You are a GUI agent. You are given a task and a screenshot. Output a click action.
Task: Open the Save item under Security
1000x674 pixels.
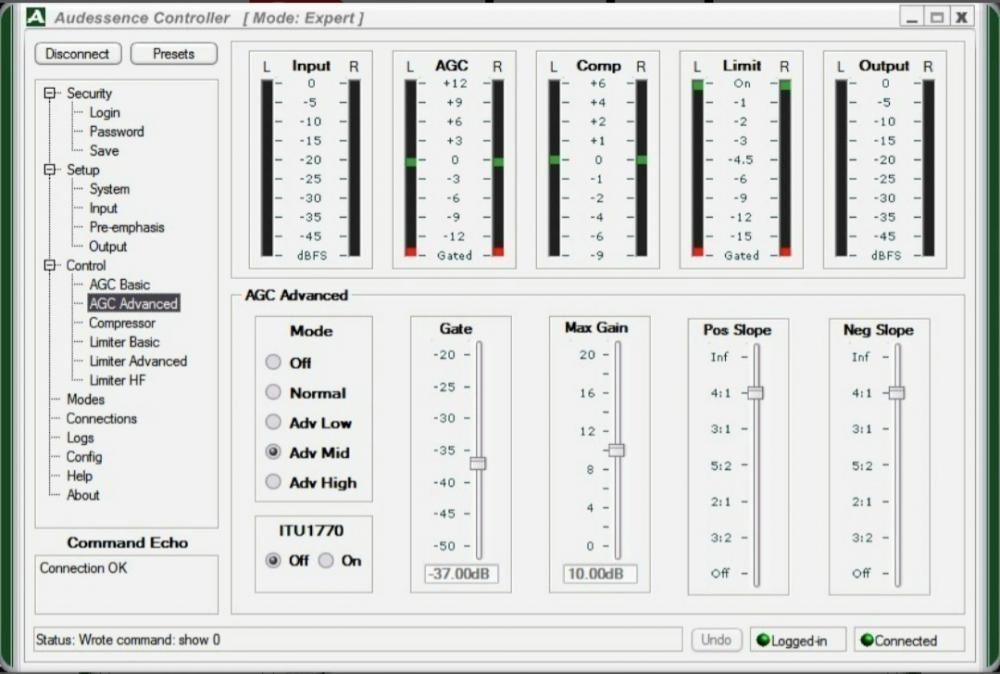click(104, 150)
